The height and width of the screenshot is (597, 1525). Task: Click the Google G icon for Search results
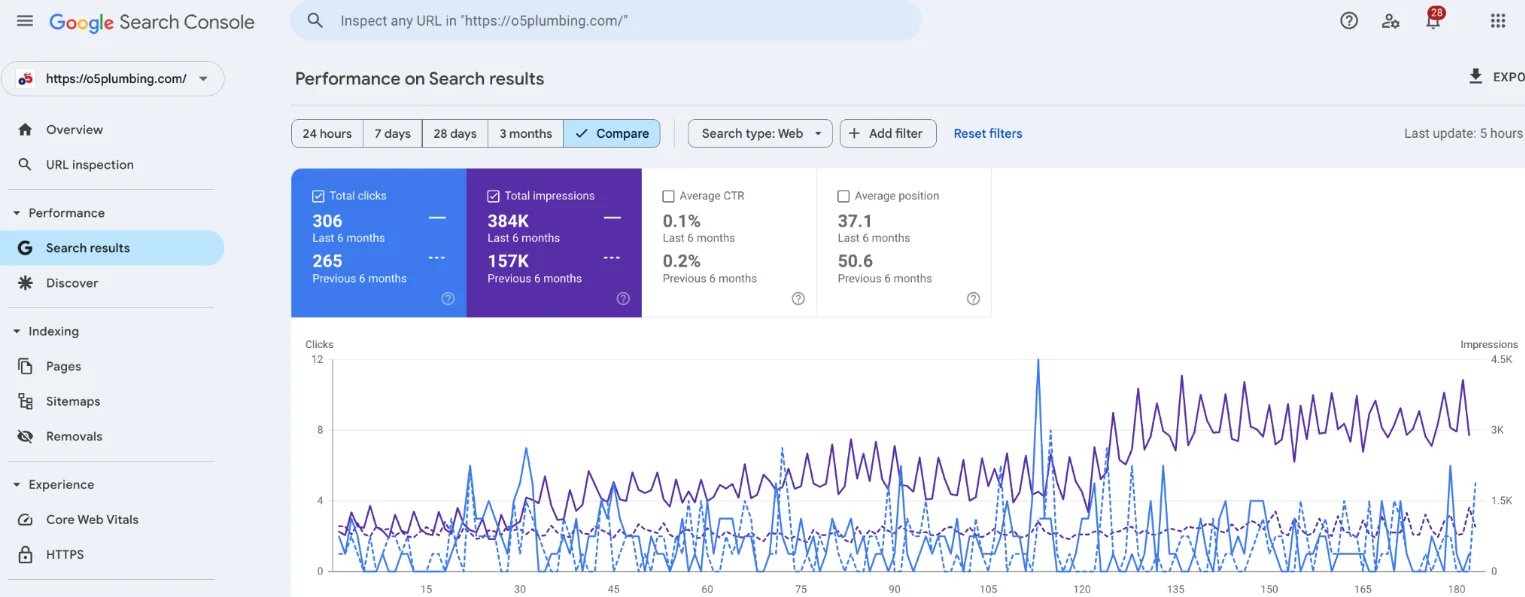click(x=26, y=248)
